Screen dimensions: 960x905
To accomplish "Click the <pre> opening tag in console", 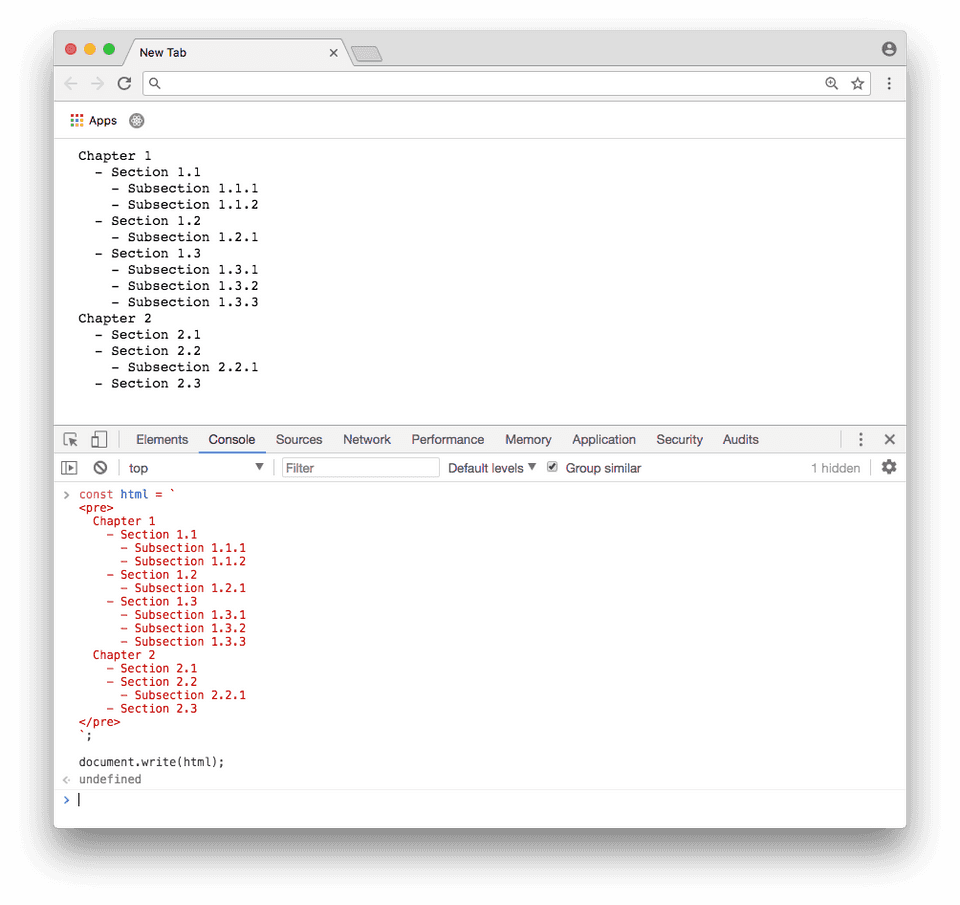I will click(x=96, y=508).
